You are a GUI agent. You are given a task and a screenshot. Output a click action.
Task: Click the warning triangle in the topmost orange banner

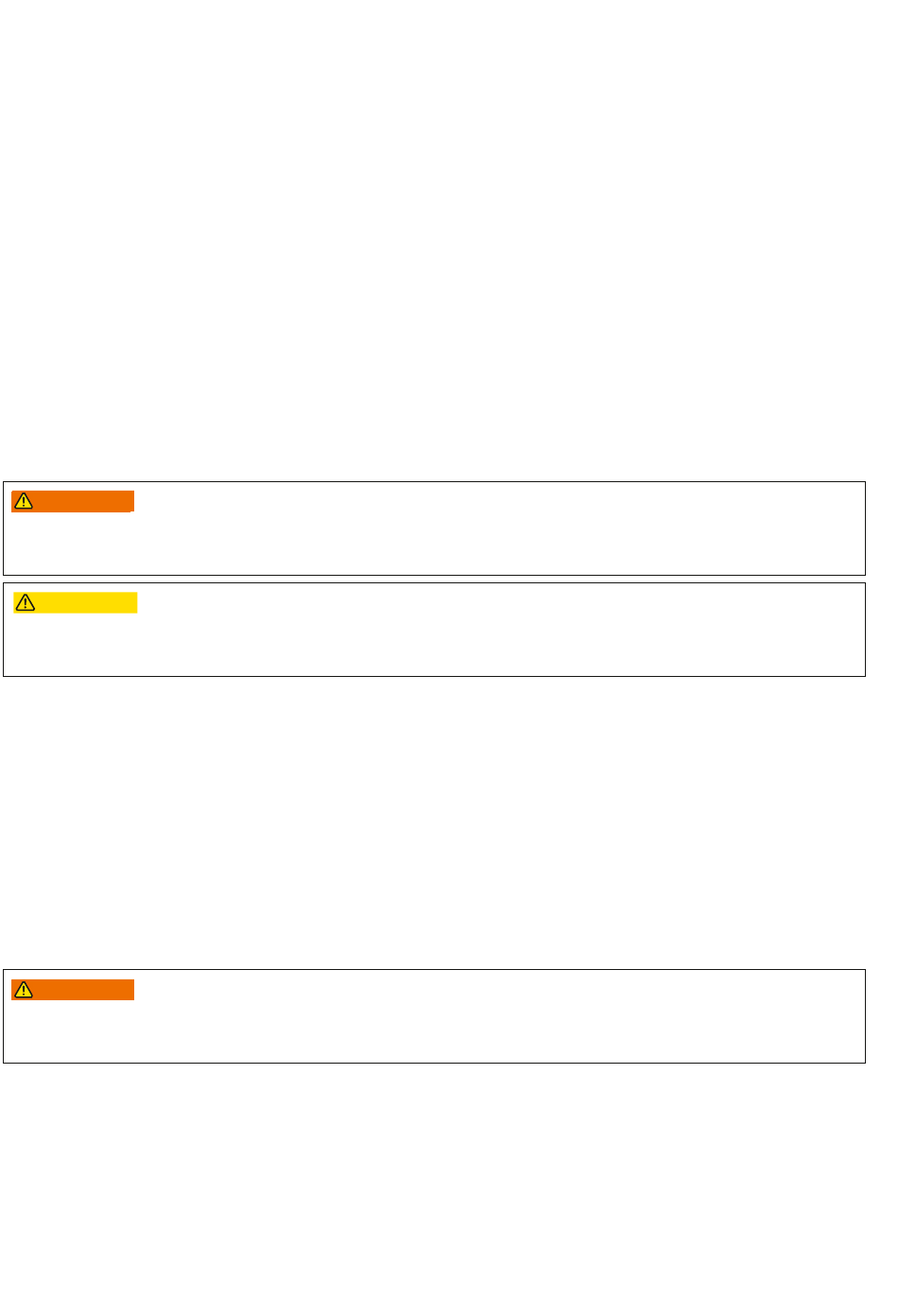(25, 501)
